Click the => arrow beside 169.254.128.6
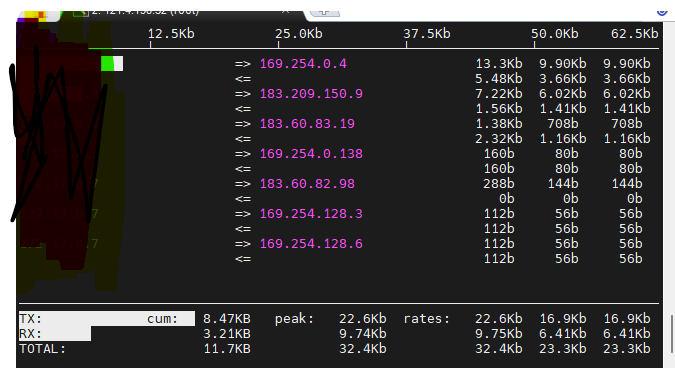This screenshot has height=368, width=675. (243, 244)
